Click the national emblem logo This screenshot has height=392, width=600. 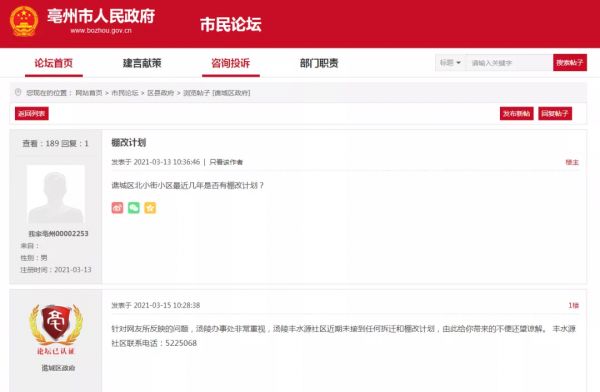pos(24,22)
